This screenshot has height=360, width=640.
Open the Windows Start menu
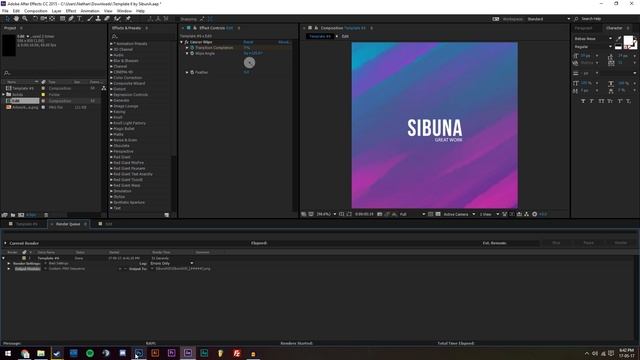point(8,353)
